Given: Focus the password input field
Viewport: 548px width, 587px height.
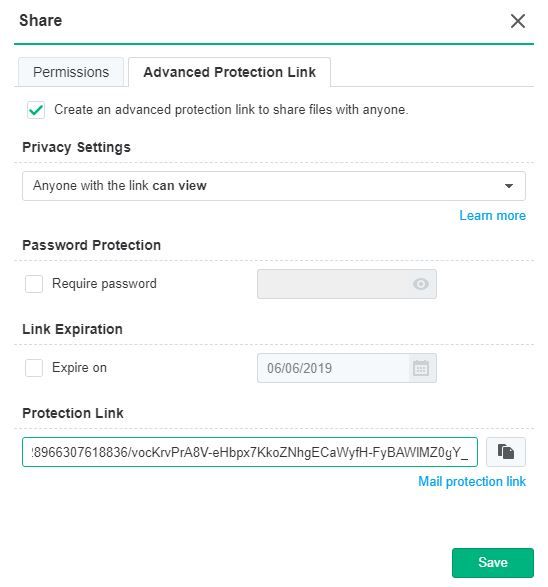Looking at the screenshot, I should coord(347,284).
